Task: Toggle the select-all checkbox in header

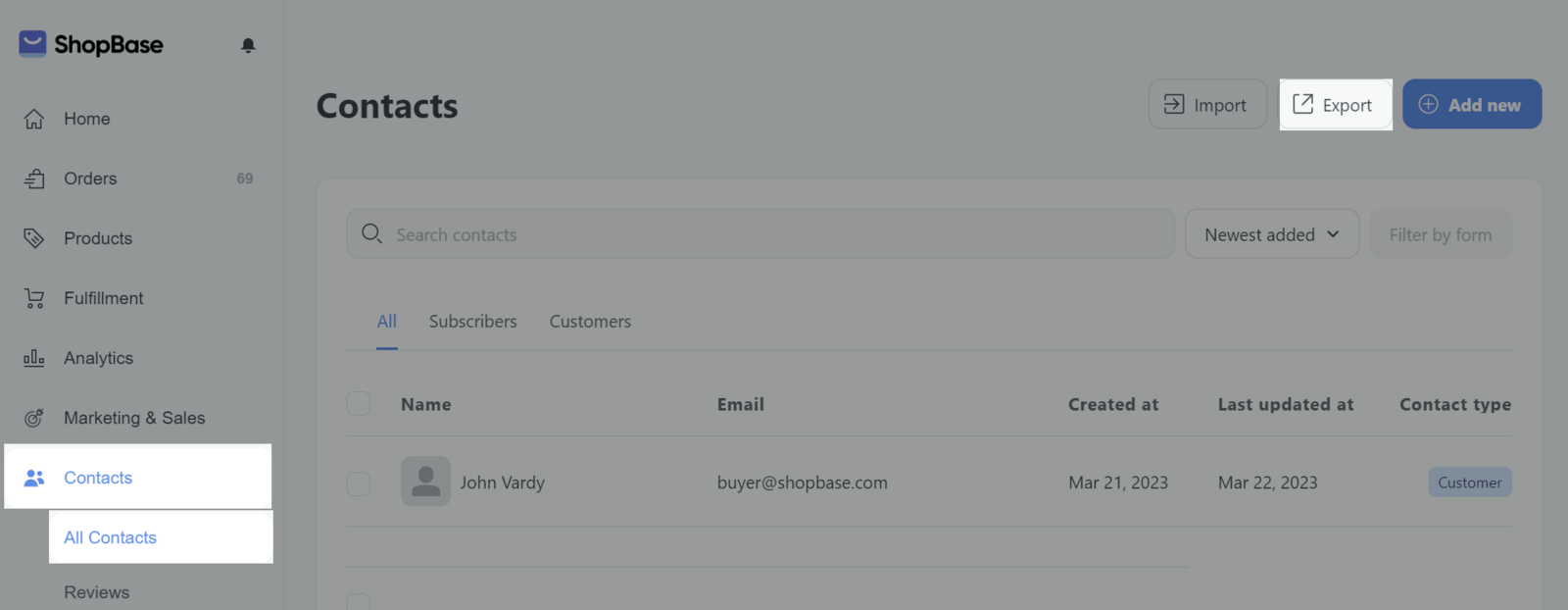Action: (x=359, y=404)
